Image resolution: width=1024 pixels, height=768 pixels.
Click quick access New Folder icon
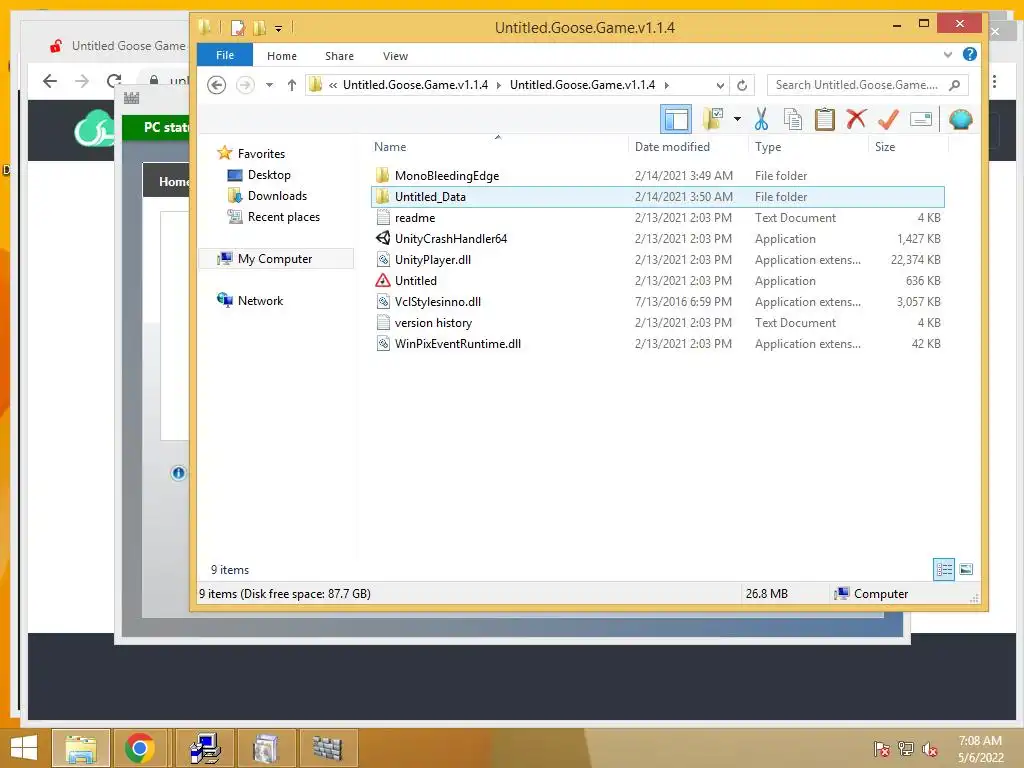tap(259, 27)
